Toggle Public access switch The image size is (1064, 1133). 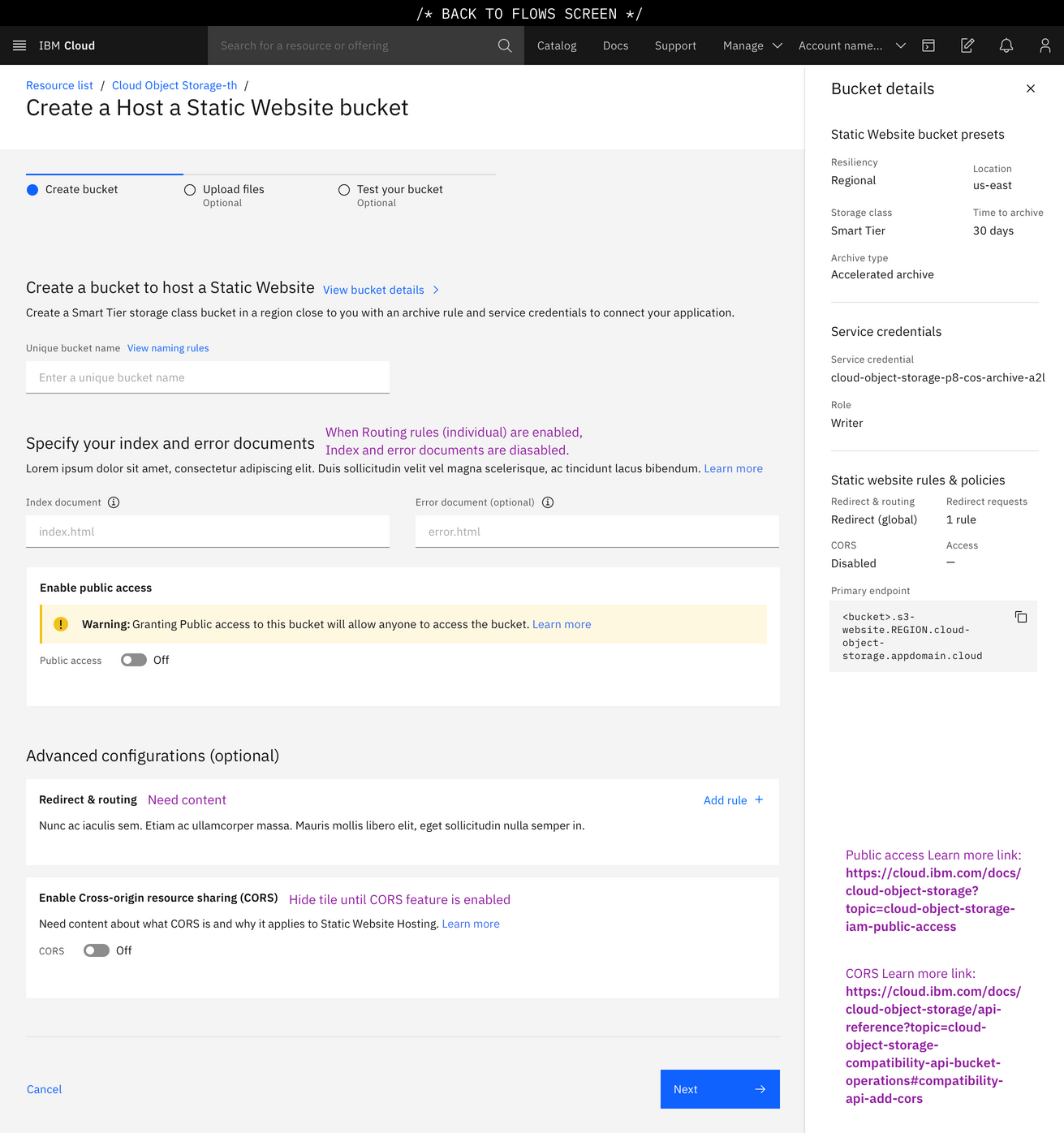134,660
